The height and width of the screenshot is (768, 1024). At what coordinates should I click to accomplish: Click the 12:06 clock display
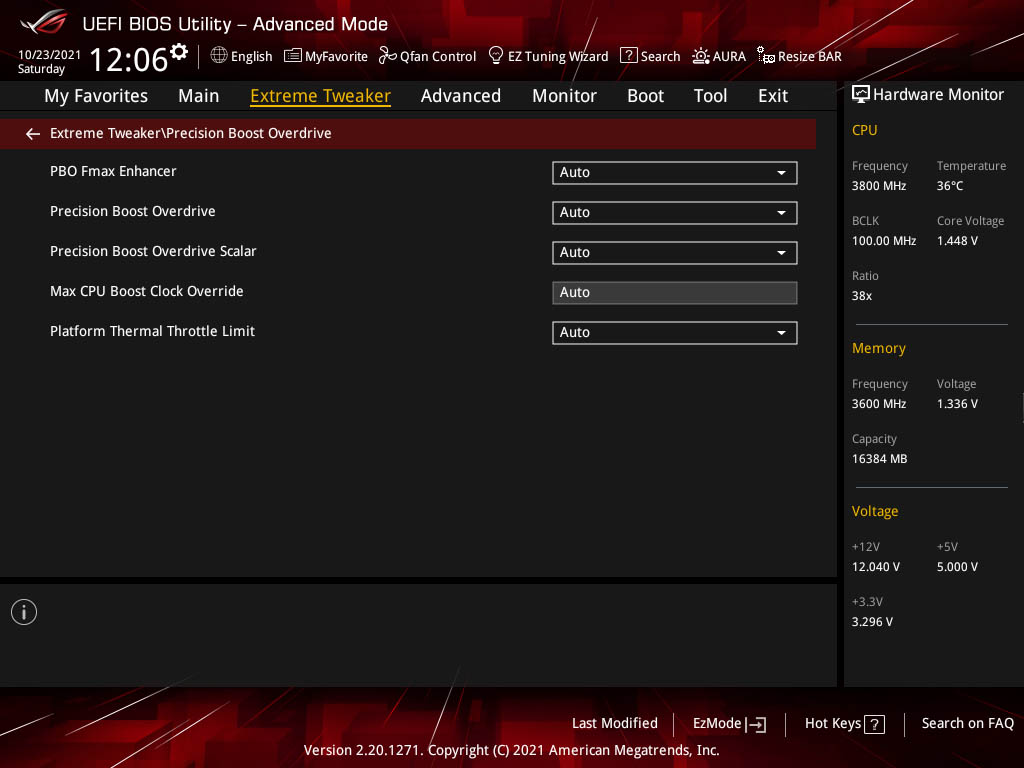point(129,59)
